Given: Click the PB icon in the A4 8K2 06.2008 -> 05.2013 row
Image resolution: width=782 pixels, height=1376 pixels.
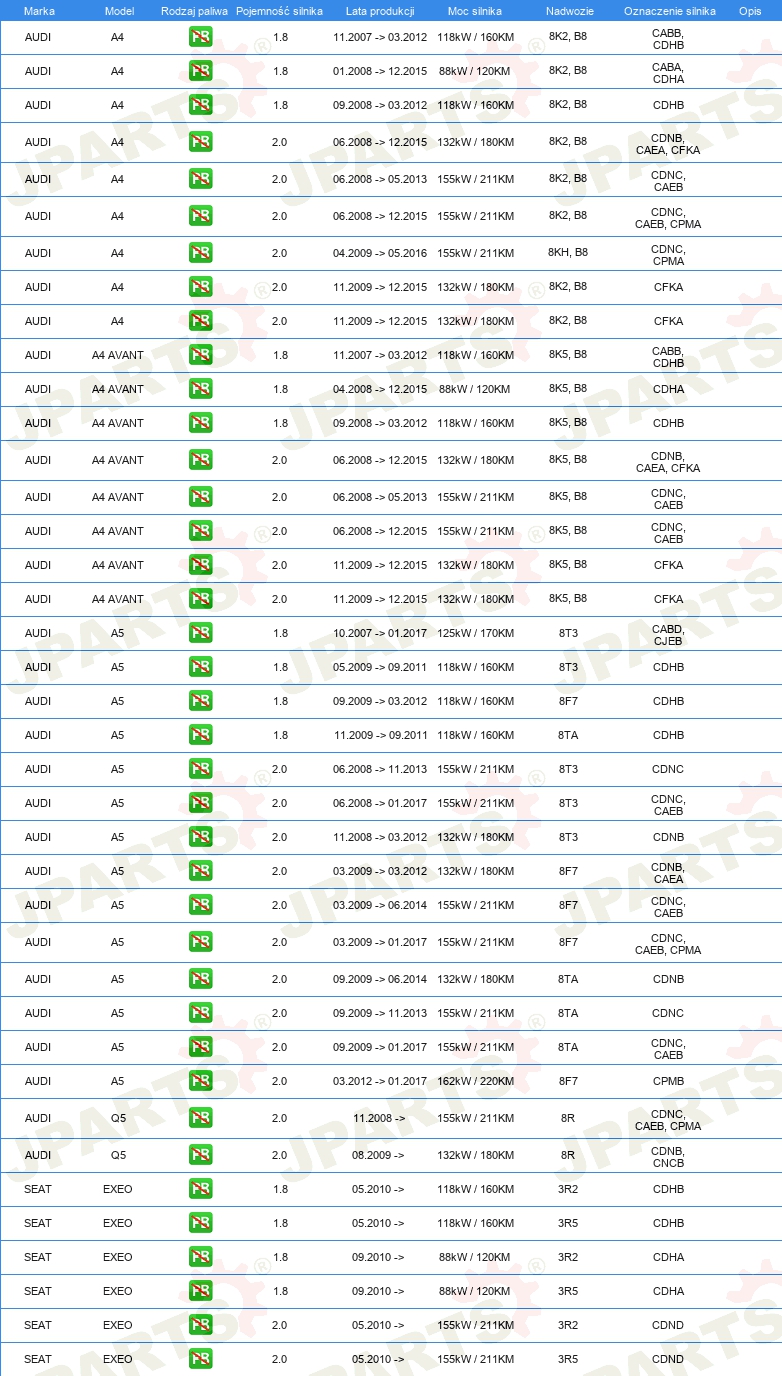Looking at the screenshot, I should [x=201, y=179].
